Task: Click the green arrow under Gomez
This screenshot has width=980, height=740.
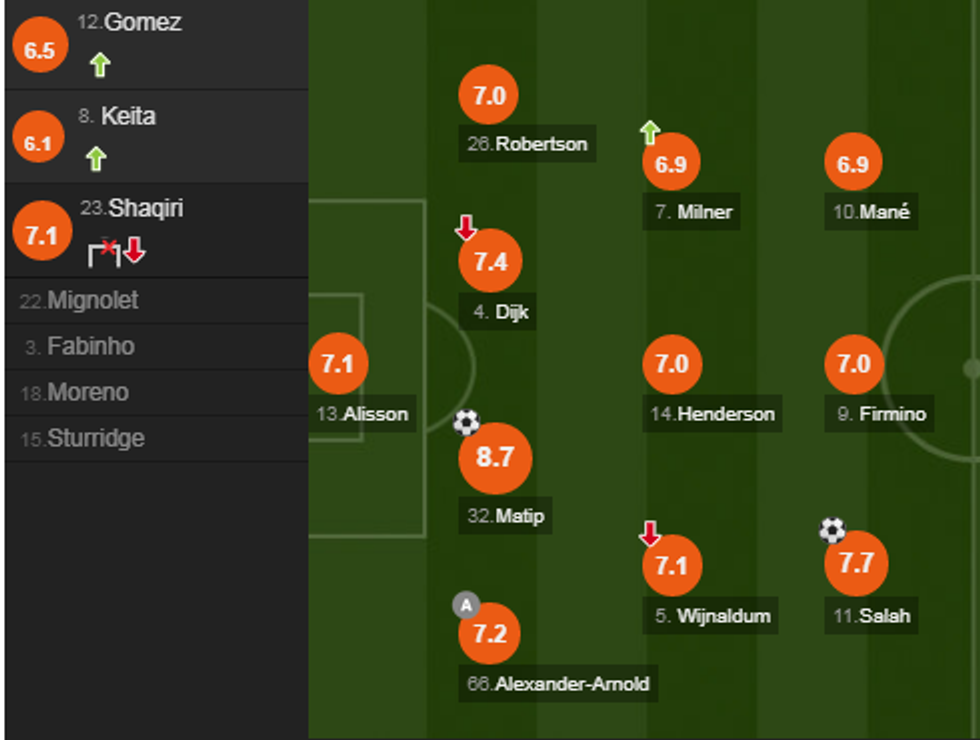Action: [99, 66]
